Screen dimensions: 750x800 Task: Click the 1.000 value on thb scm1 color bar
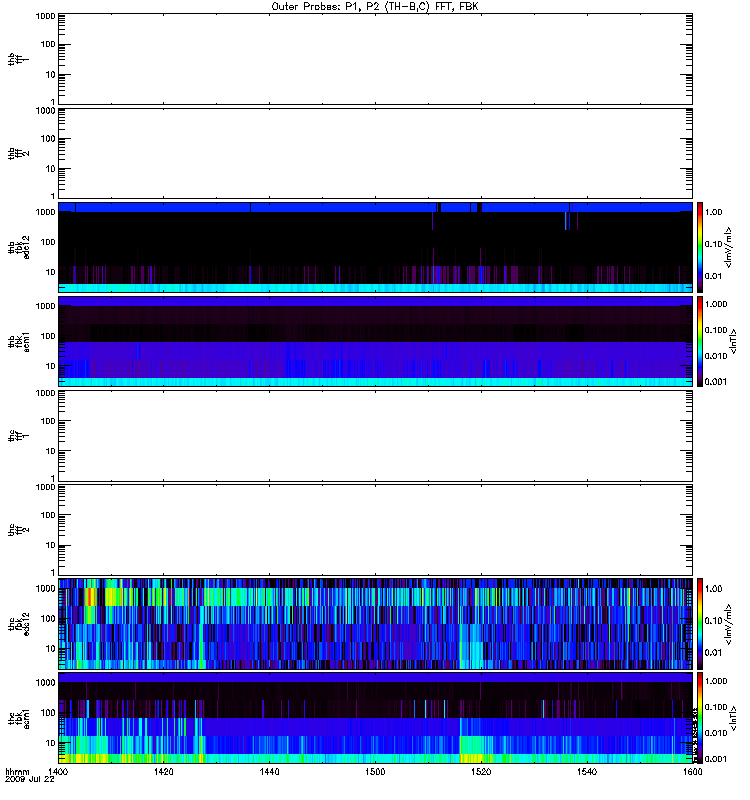(716, 304)
